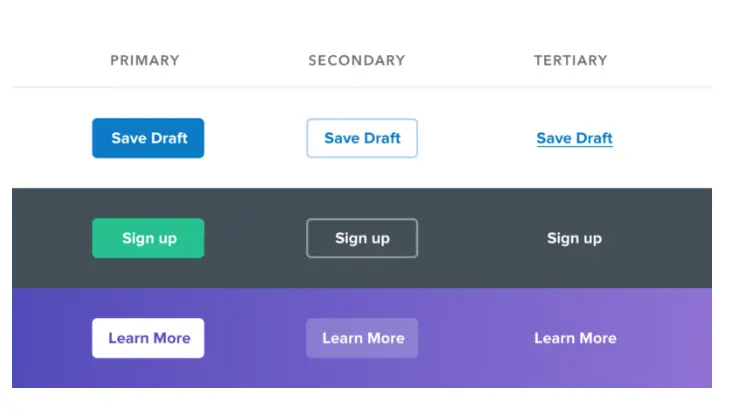Select the TERTIARY column header
This screenshot has height=415, width=744.
click(571, 60)
